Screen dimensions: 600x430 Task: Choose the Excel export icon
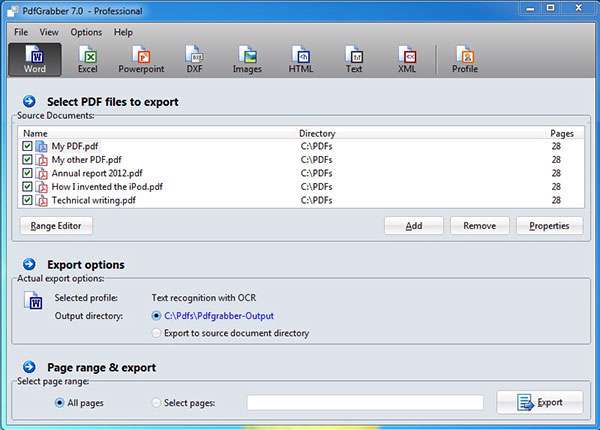(88, 59)
